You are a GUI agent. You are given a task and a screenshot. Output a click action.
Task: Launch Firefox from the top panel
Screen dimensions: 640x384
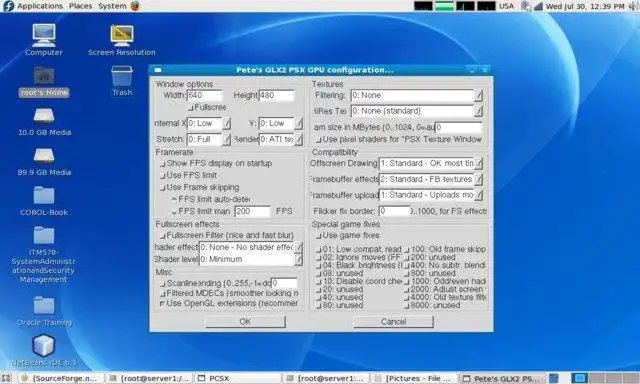tap(136, 6)
